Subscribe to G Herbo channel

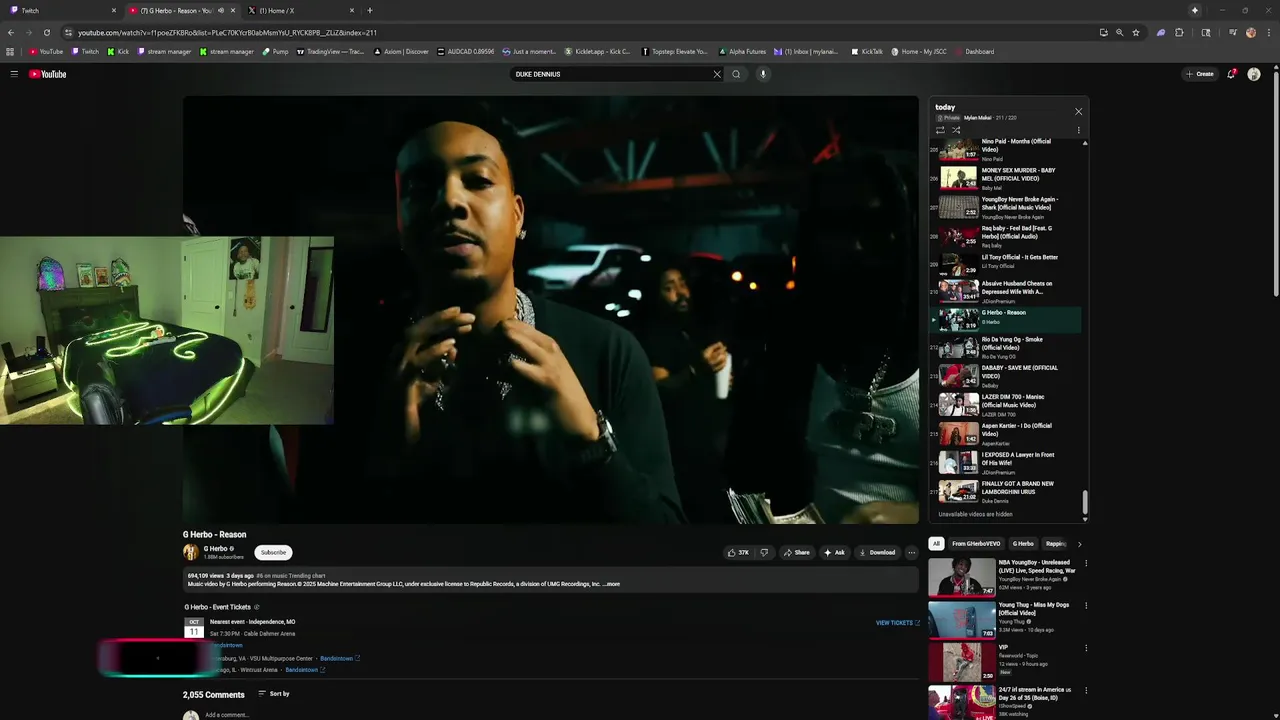(273, 552)
